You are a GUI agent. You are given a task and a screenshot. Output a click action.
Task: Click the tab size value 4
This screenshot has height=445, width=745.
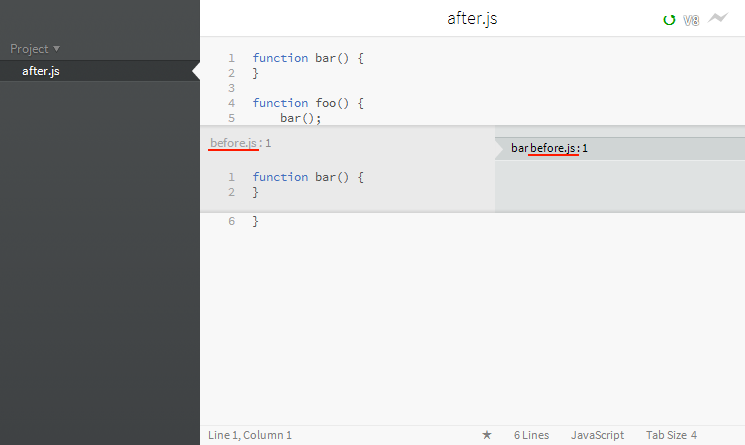[x=694, y=435]
